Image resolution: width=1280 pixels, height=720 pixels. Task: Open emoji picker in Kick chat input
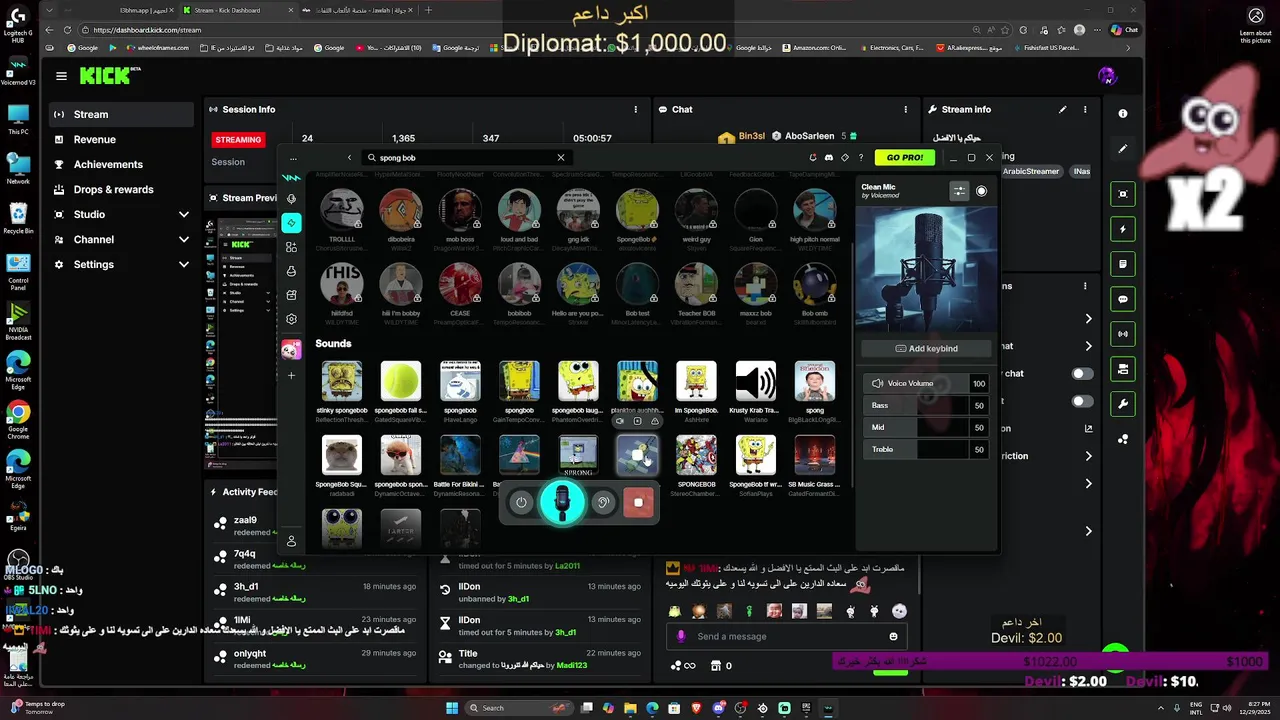point(893,636)
